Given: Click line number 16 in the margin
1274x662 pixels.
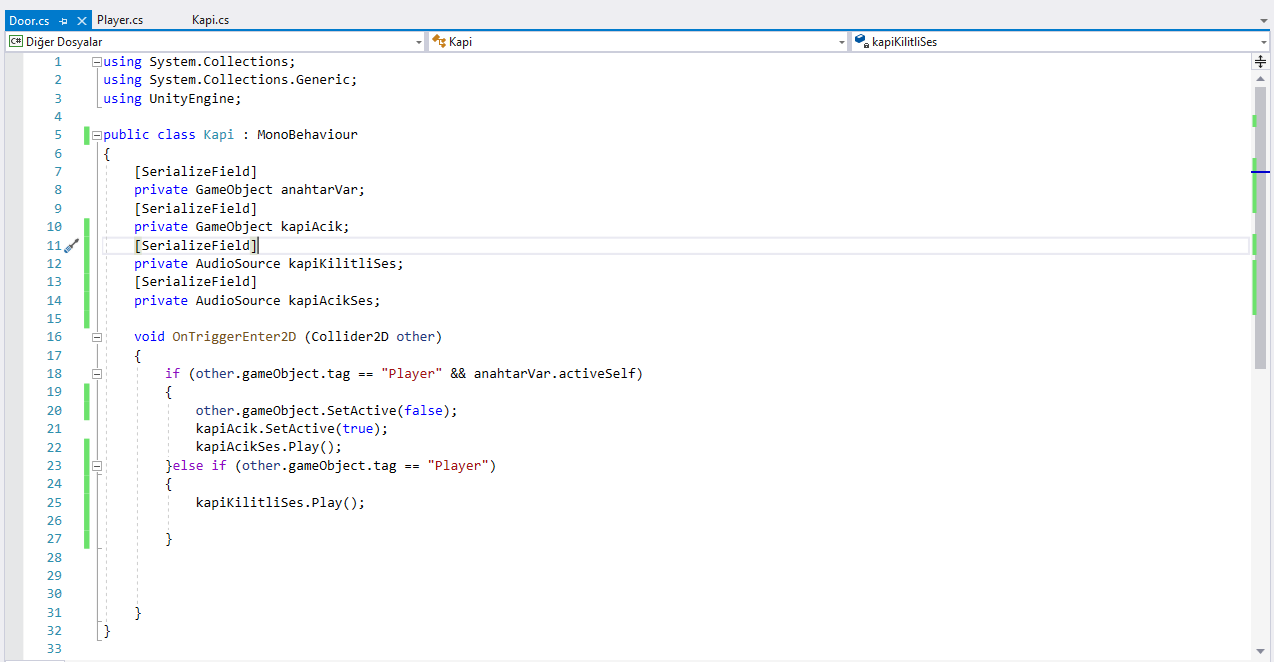Looking at the screenshot, I should point(53,337).
